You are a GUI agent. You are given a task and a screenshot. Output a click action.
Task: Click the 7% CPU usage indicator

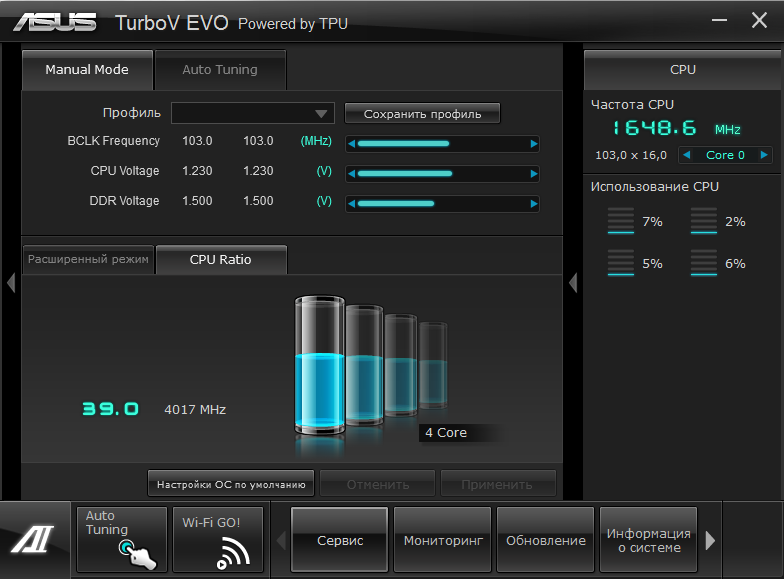[x=635, y=221]
